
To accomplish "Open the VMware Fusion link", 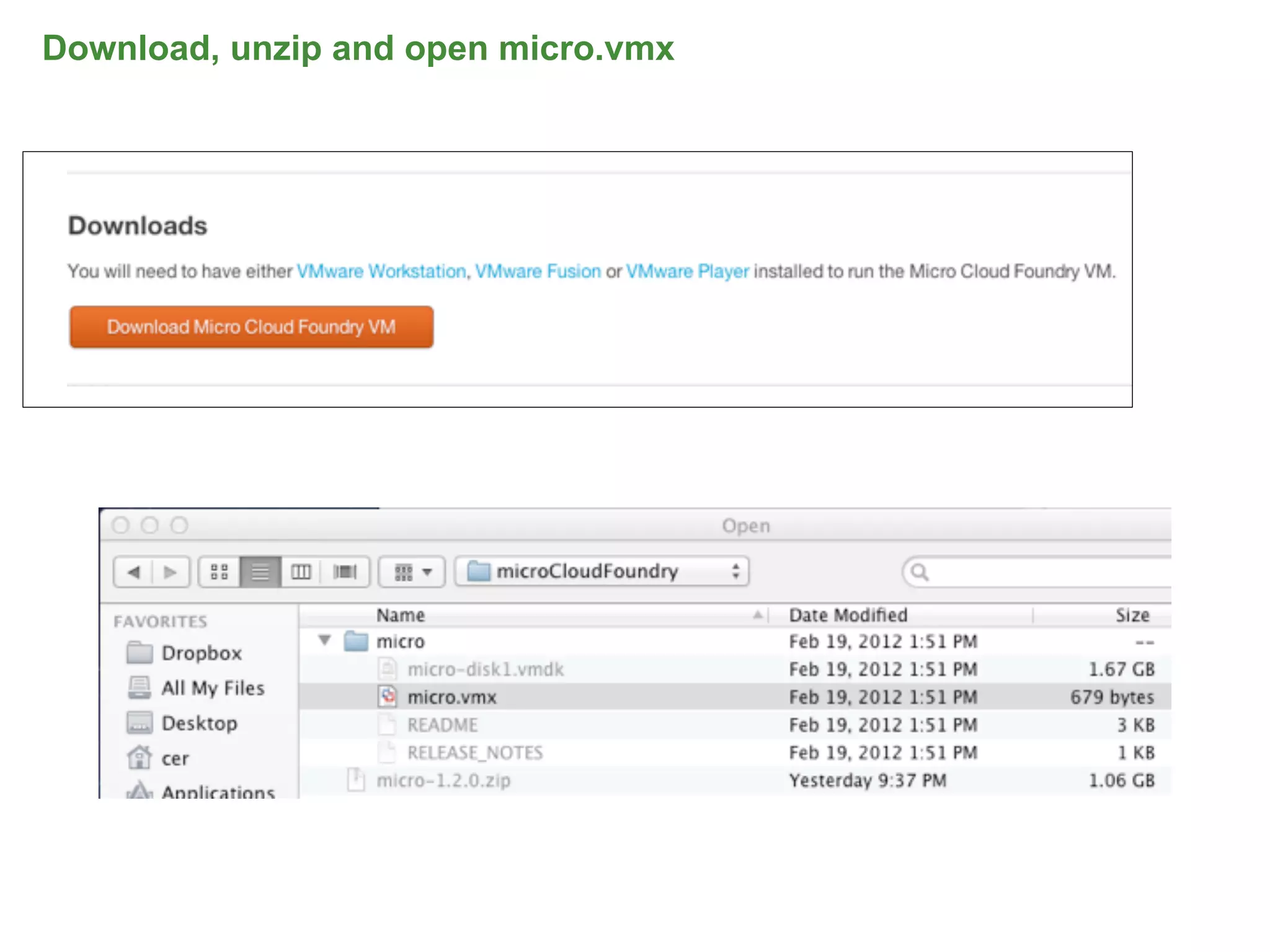I will pyautogui.click(x=538, y=271).
